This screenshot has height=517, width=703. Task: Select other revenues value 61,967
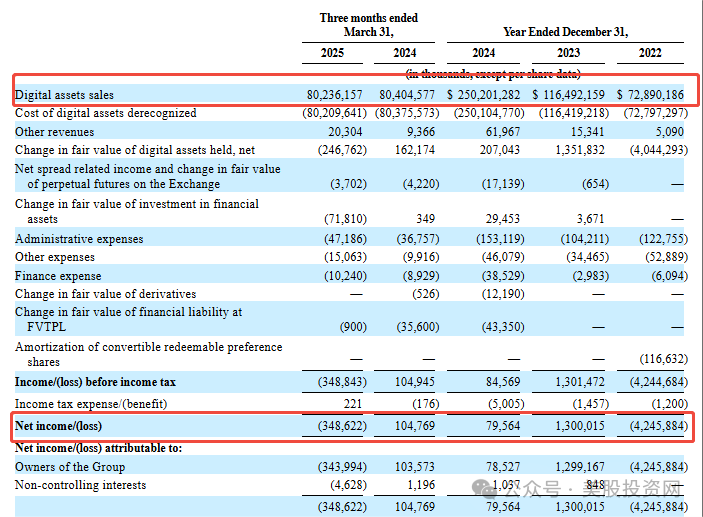(503, 132)
